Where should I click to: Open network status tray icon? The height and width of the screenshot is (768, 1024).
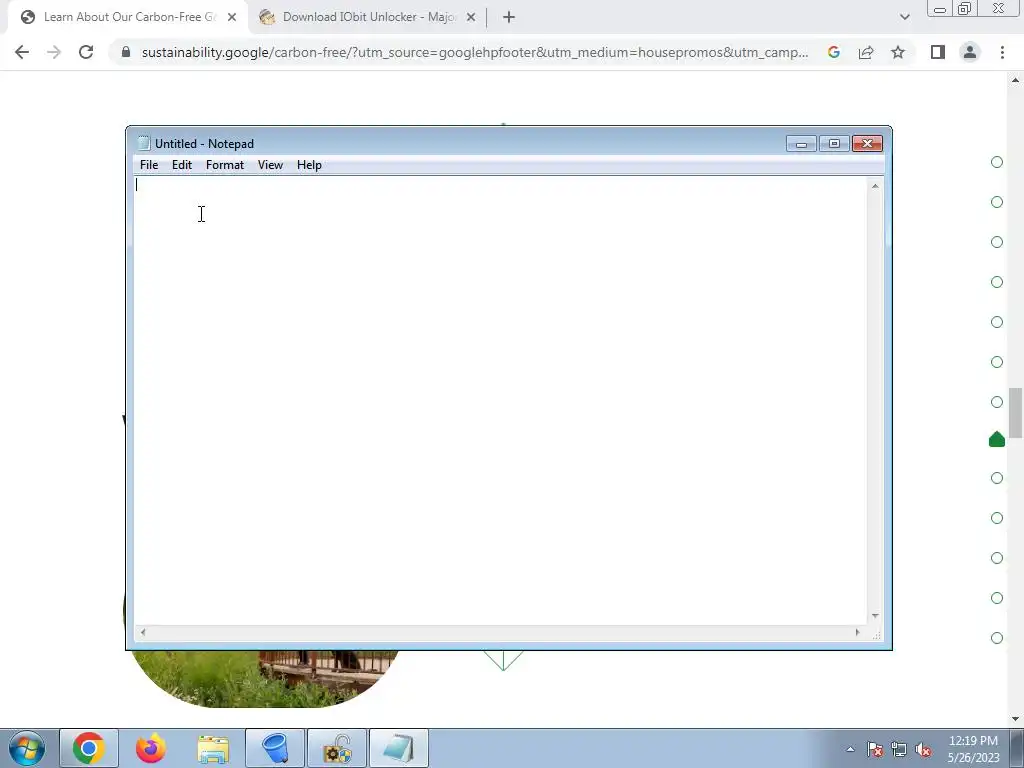point(899,749)
